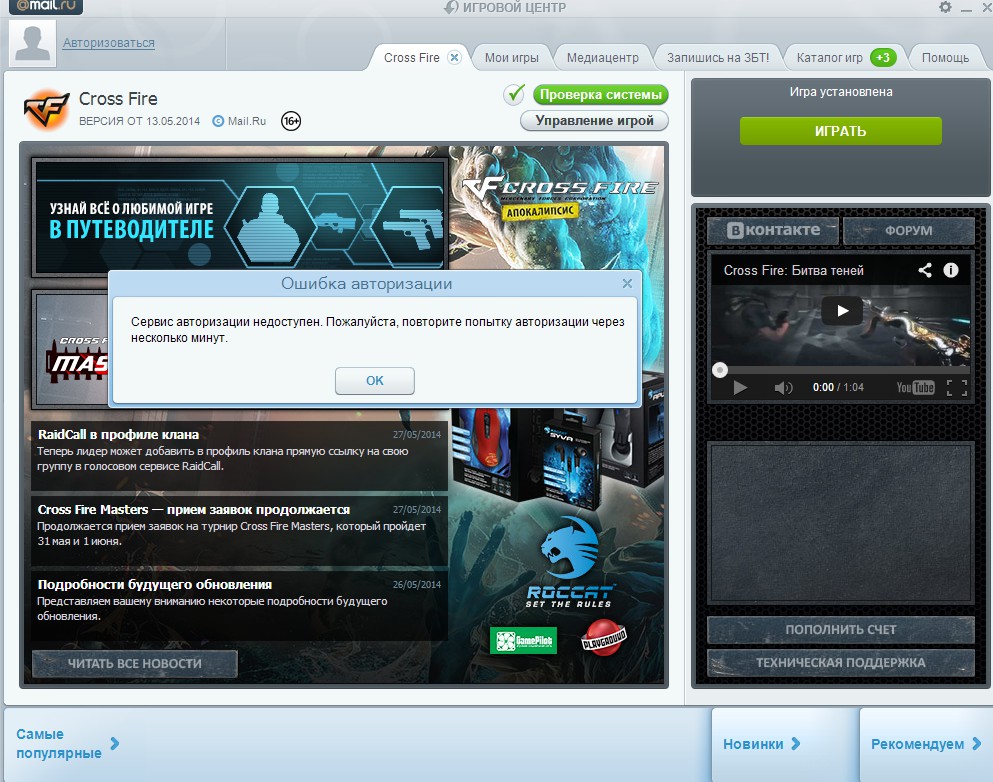Click the Cross Fire game logo icon
The height and width of the screenshot is (782, 993).
tap(46, 109)
